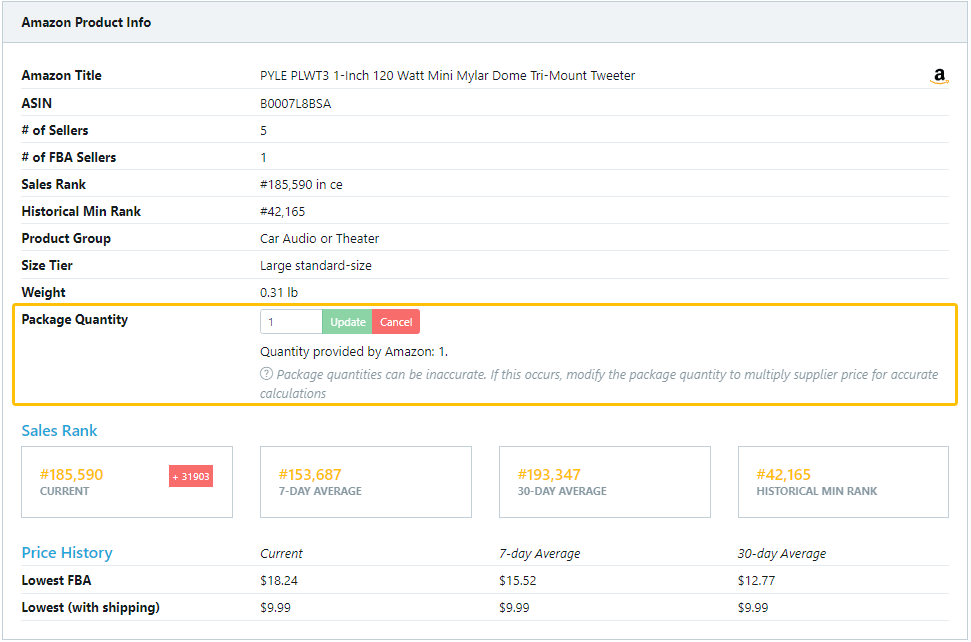Viewport: 971px width, 642px height.
Task: Click the red Cancel button
Action: [x=396, y=322]
